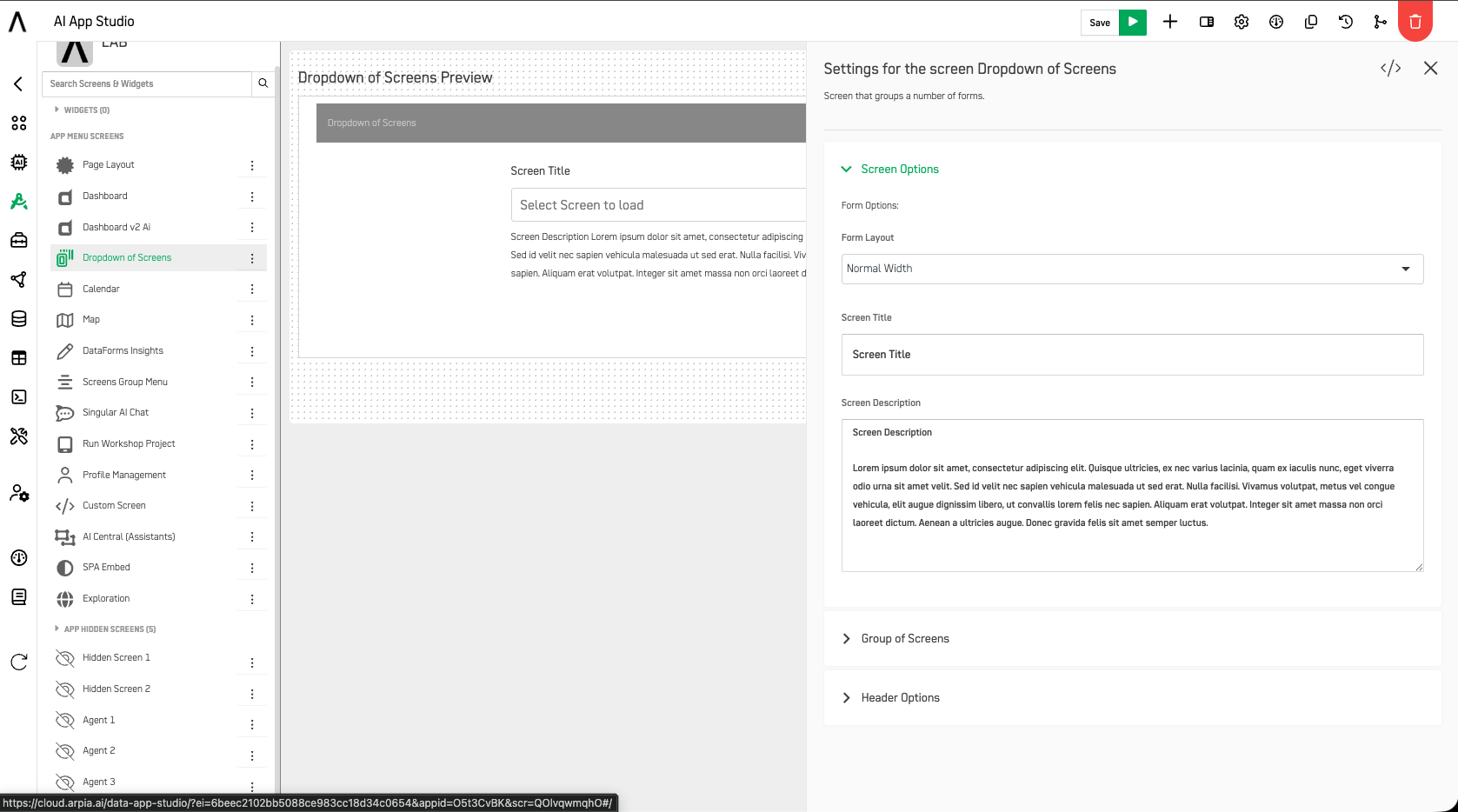1458x812 pixels.
Task: Close the screen settings panel
Action: [1431, 69]
